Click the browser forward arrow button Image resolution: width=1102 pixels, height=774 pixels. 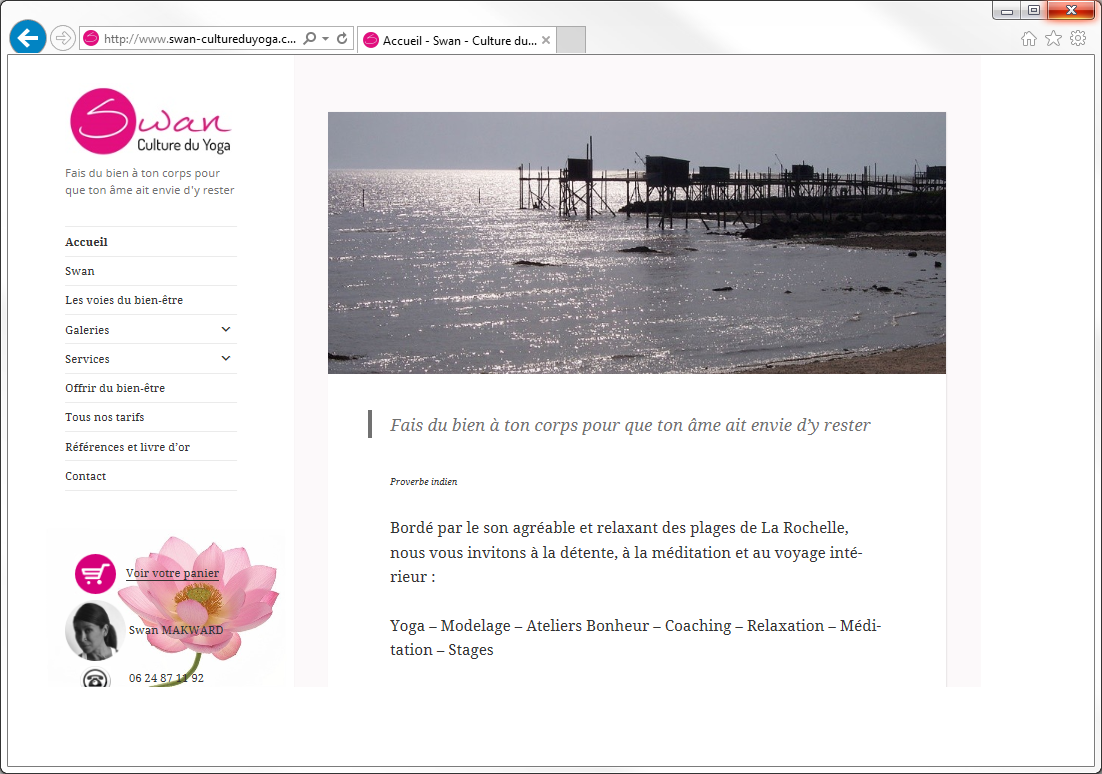(x=62, y=38)
